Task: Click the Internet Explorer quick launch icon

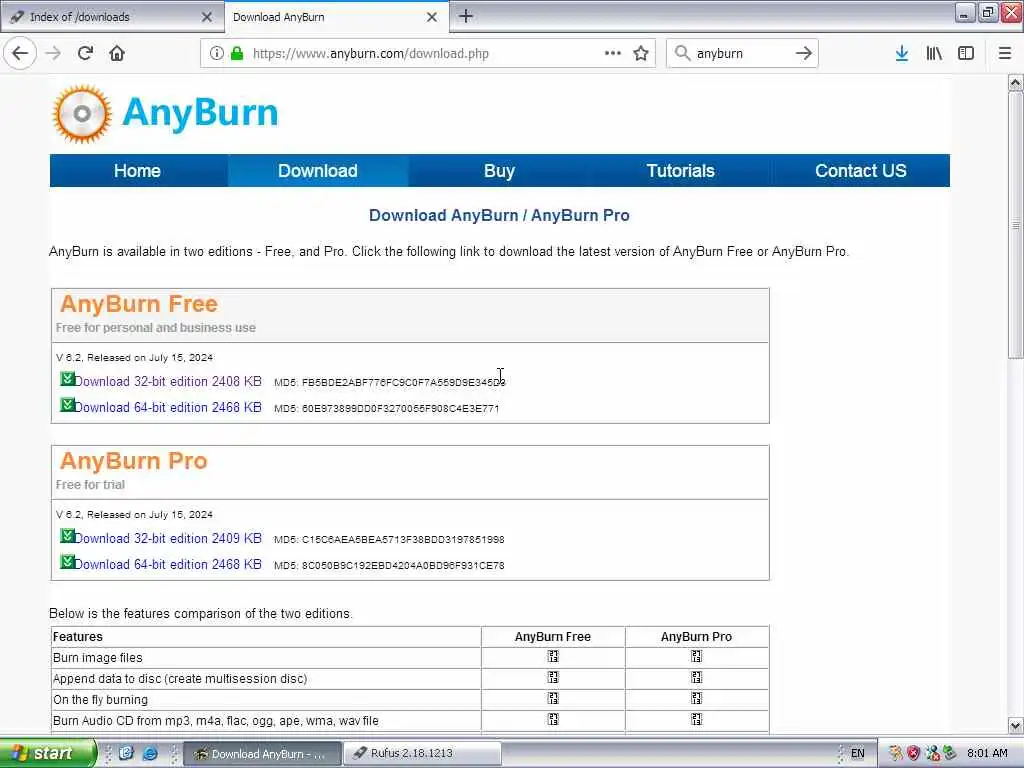Action: [150, 753]
